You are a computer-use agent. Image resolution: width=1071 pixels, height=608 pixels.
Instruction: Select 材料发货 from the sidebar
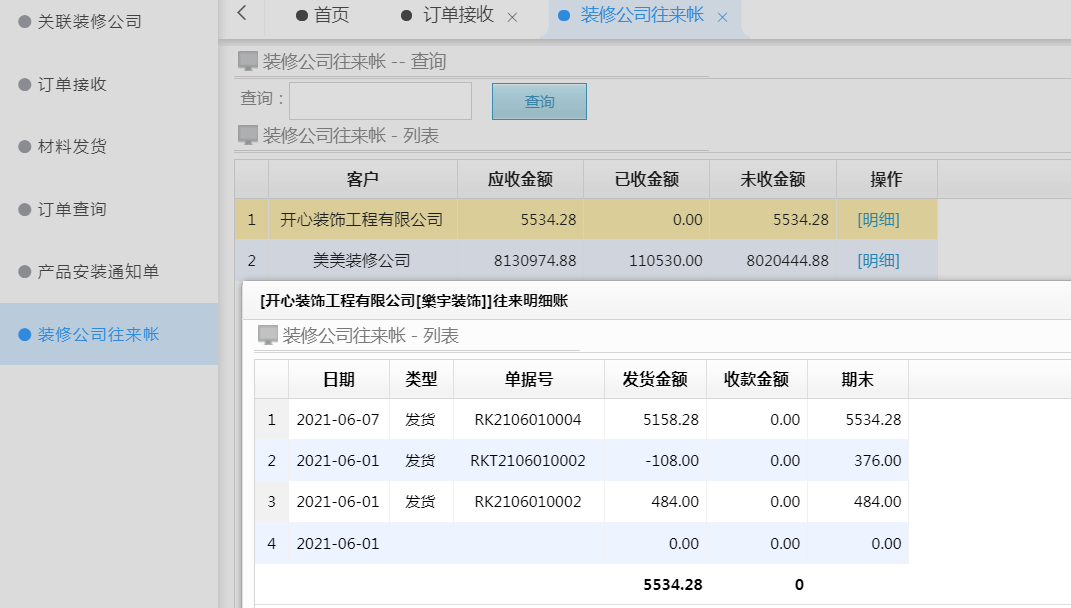point(72,147)
